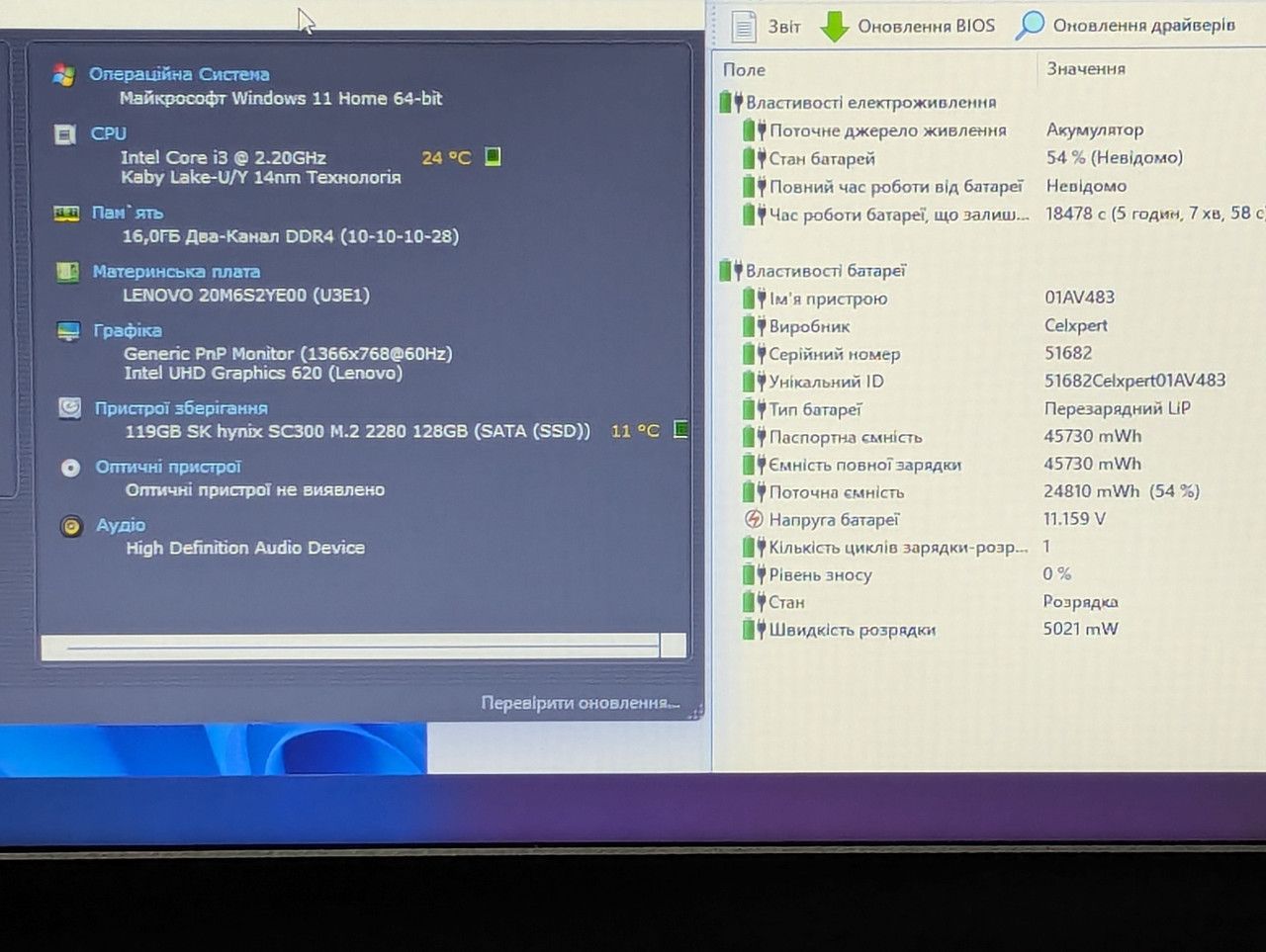1266x952 pixels.
Task: Open the Пристрої зберігання section link
Action: pos(181,407)
